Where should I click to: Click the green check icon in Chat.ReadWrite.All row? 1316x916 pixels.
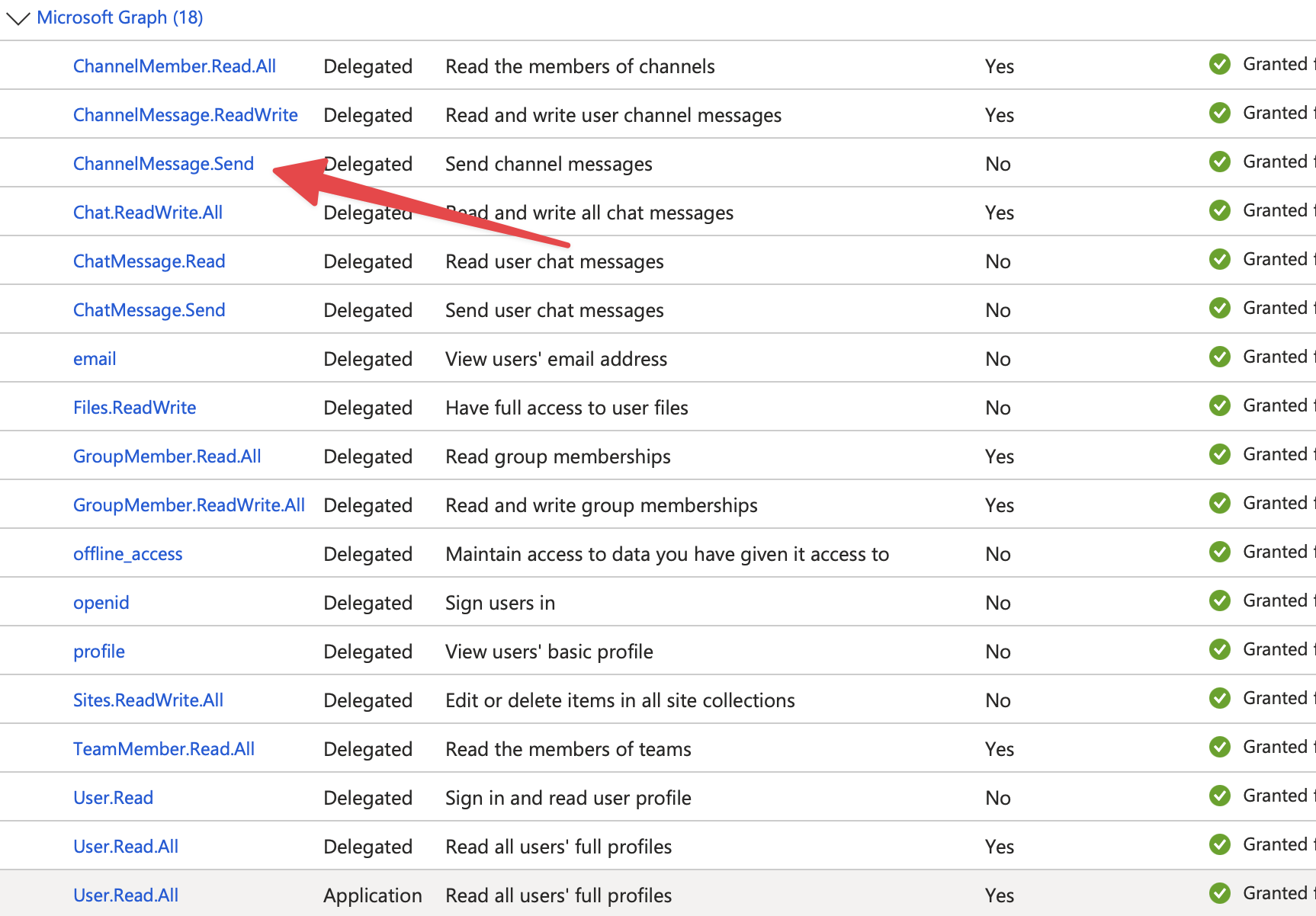pyautogui.click(x=1220, y=210)
